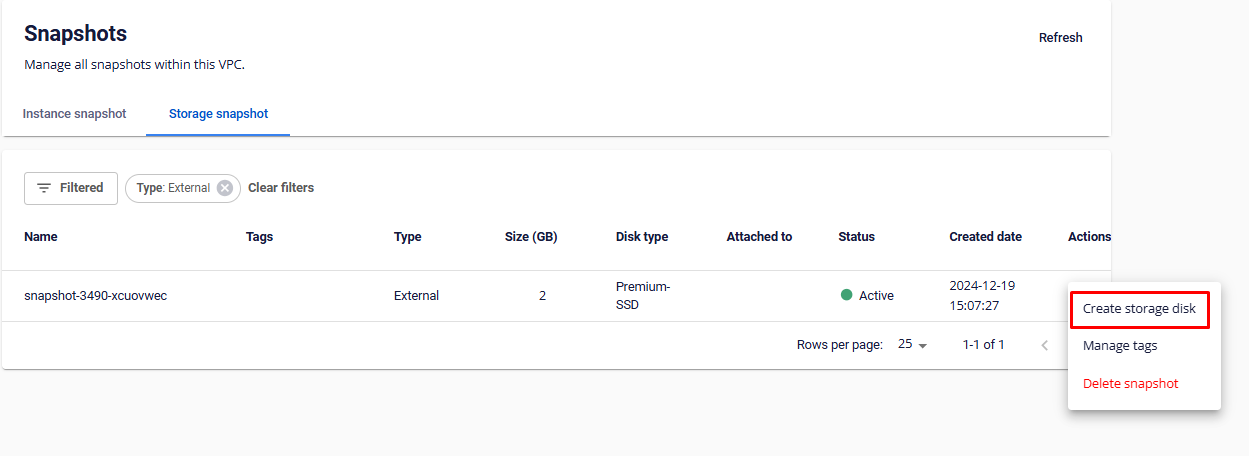Screen dimensions: 1249x456
Task: Switch to the Instance snapshot tab
Action: (x=74, y=114)
